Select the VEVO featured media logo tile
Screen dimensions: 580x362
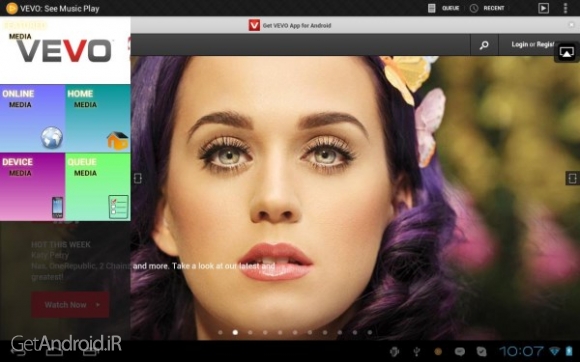[x=65, y=50]
